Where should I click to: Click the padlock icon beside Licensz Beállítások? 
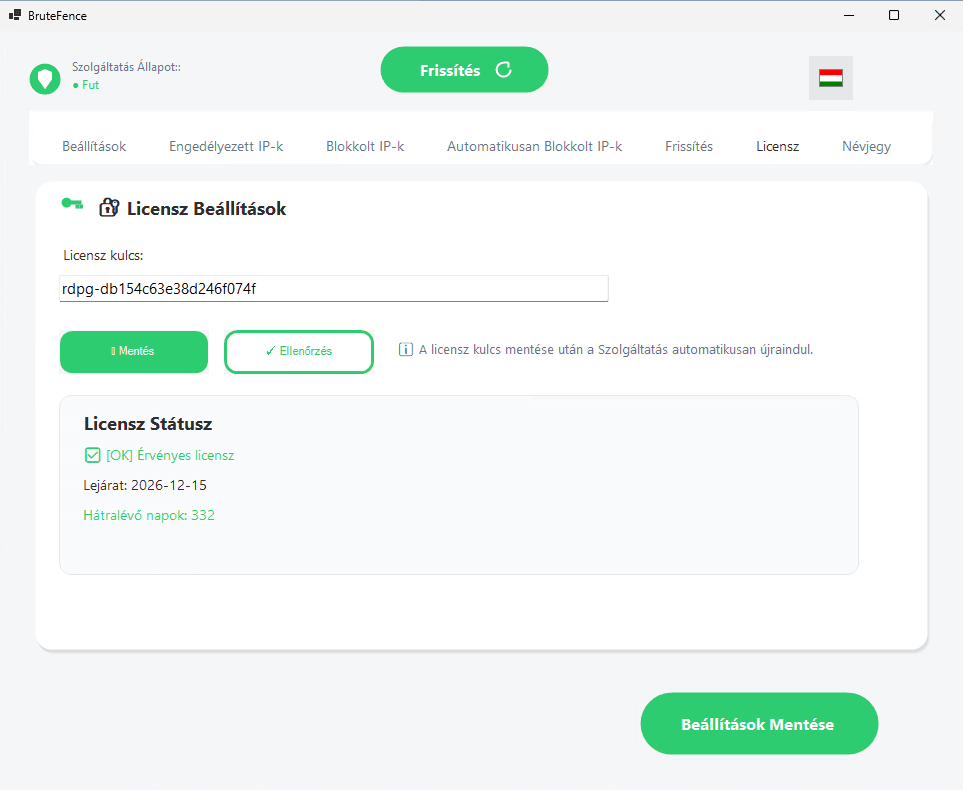(108, 208)
